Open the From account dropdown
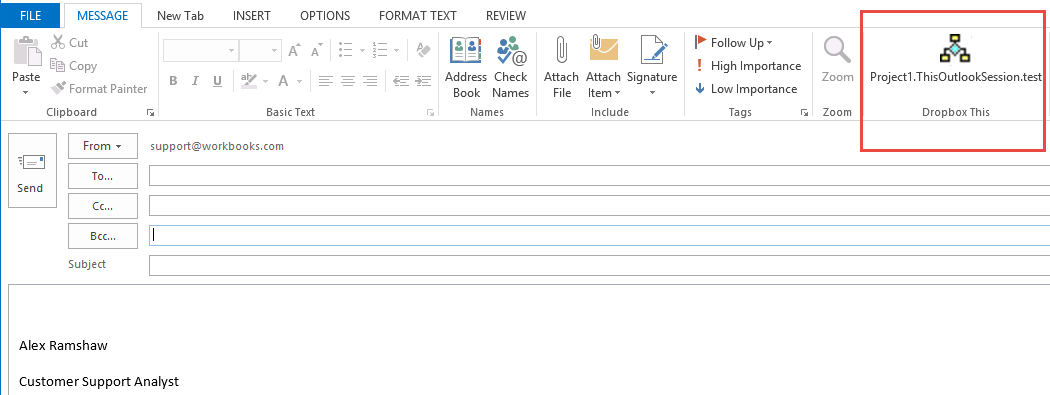 tap(102, 146)
